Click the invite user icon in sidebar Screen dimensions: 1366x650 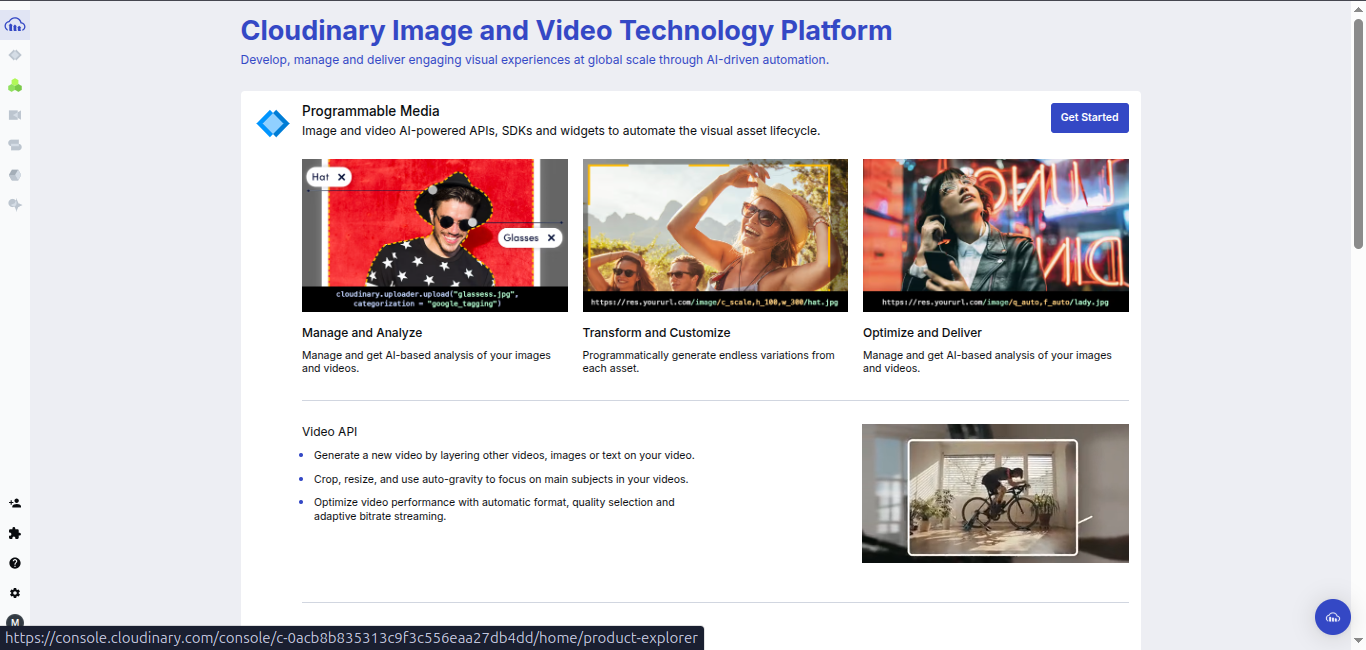pyautogui.click(x=15, y=503)
